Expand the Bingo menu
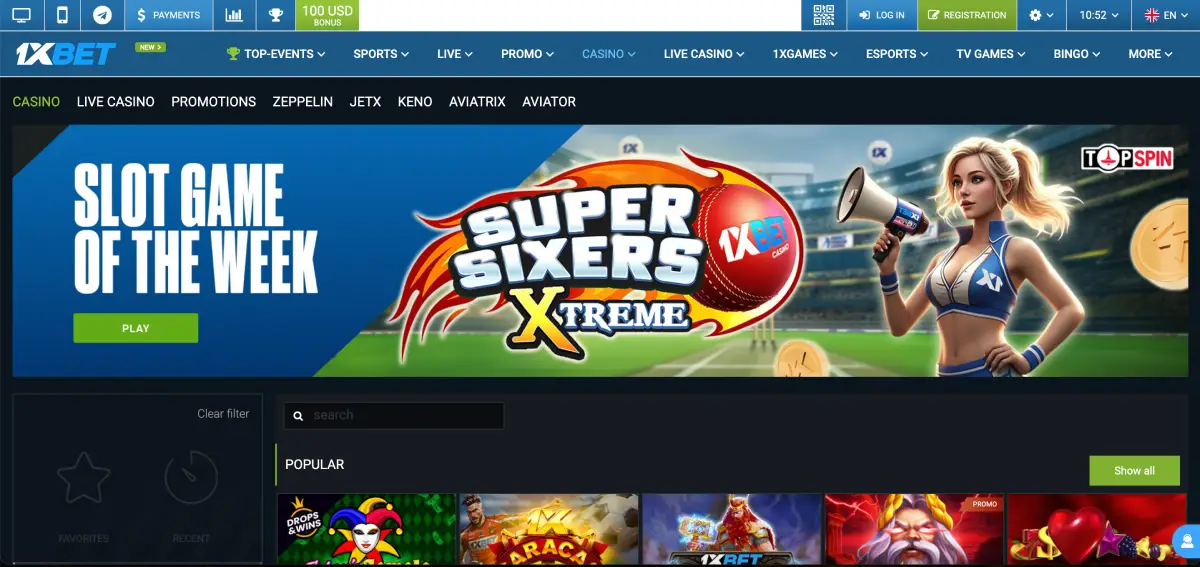Image resolution: width=1200 pixels, height=567 pixels. 1077,54
